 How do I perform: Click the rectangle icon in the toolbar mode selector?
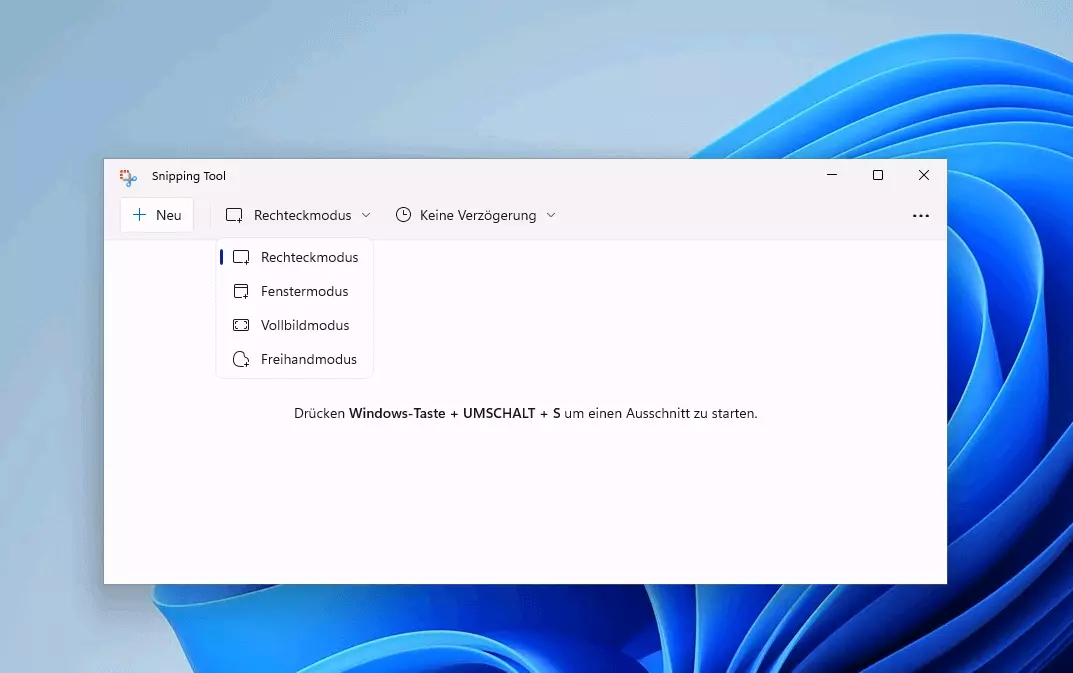click(x=235, y=215)
